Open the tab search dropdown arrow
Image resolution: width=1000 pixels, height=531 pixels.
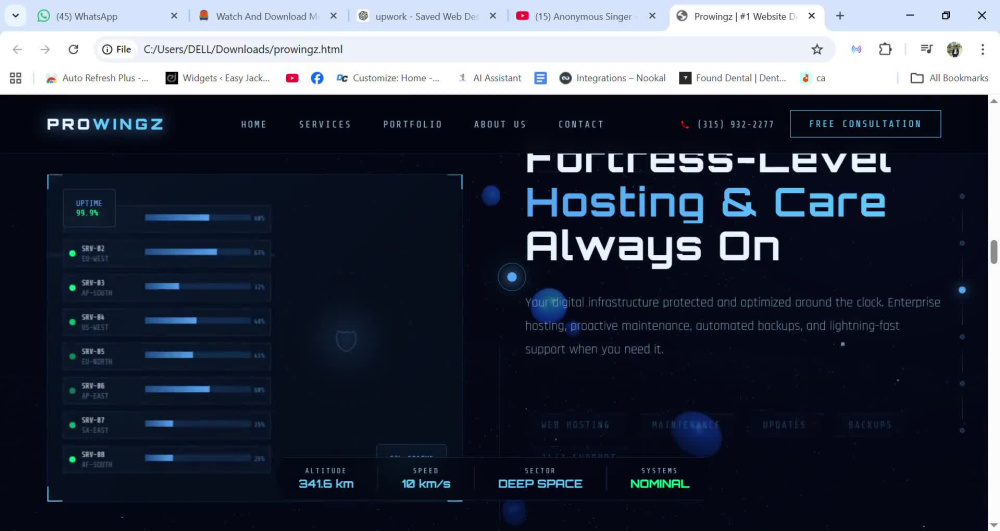[15, 16]
